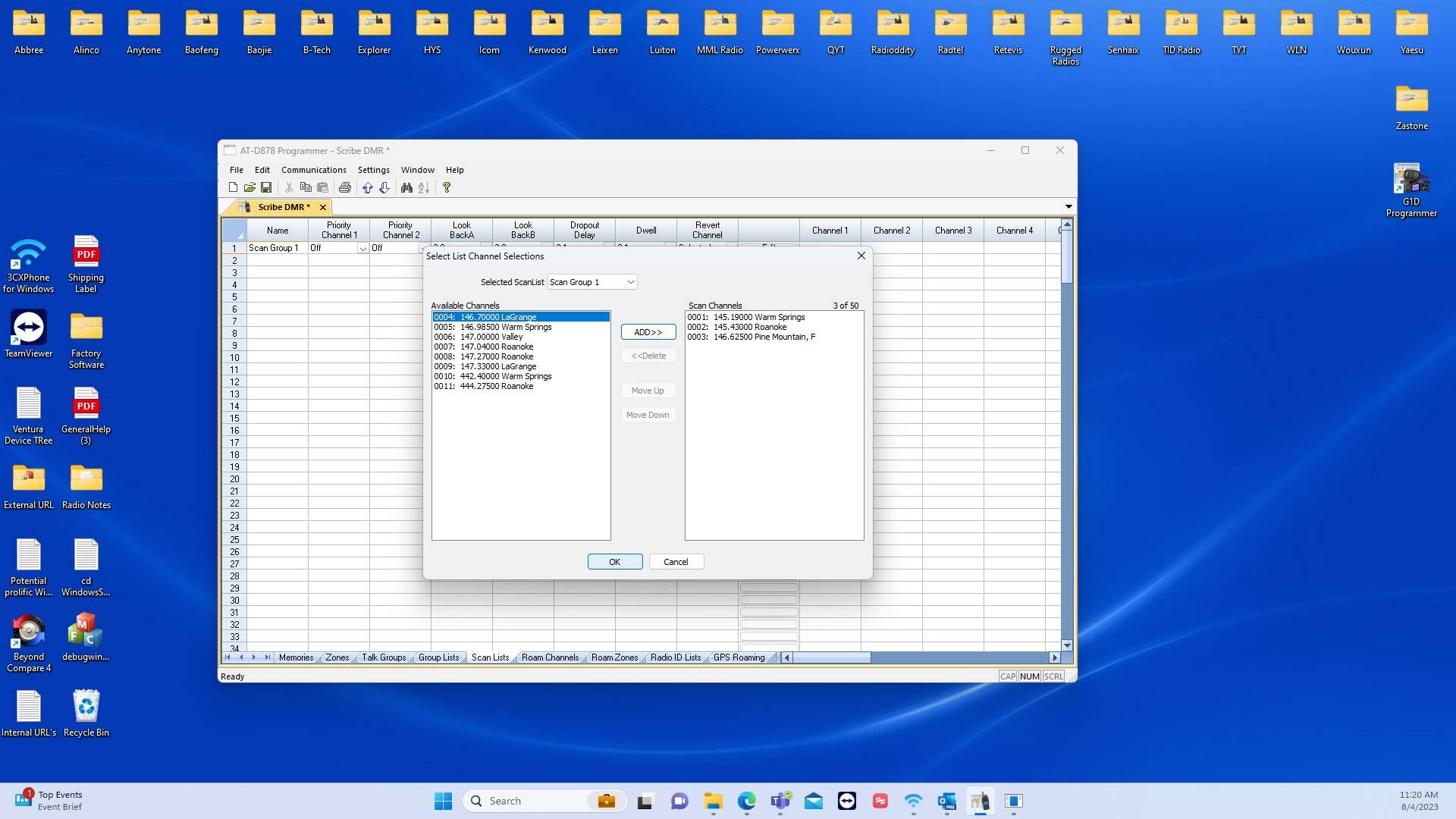Print using the printer toolbar icon
This screenshot has height=819, width=1456.
(345, 187)
